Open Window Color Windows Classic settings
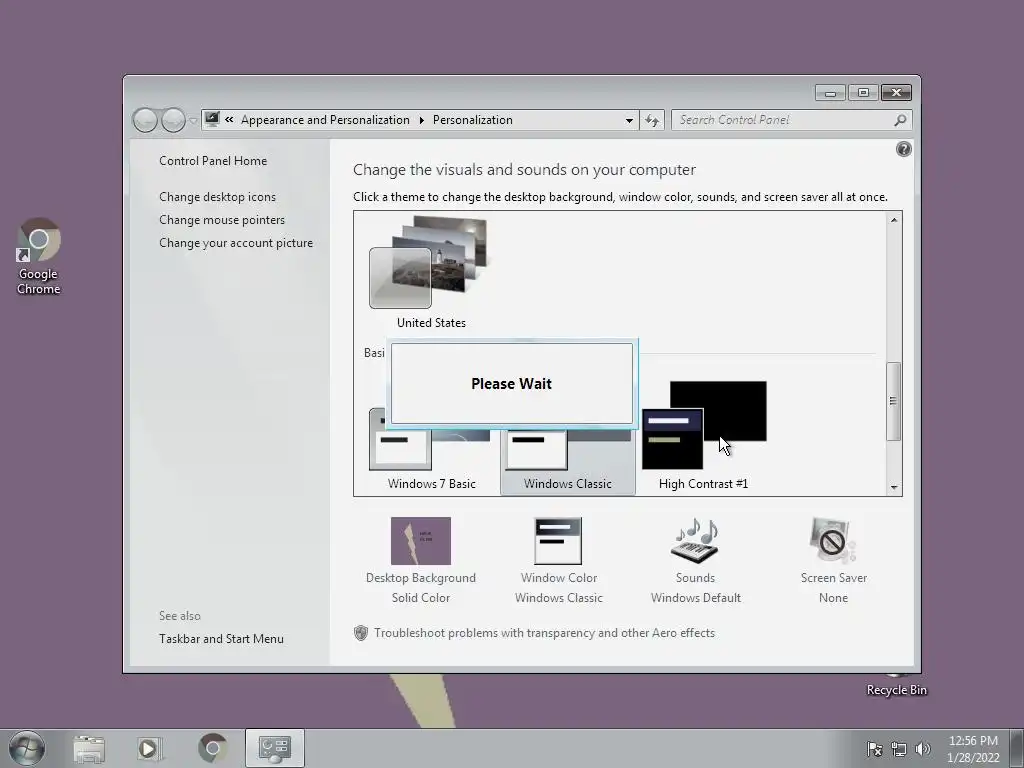Viewport: 1024px width, 768px height. tap(558, 561)
